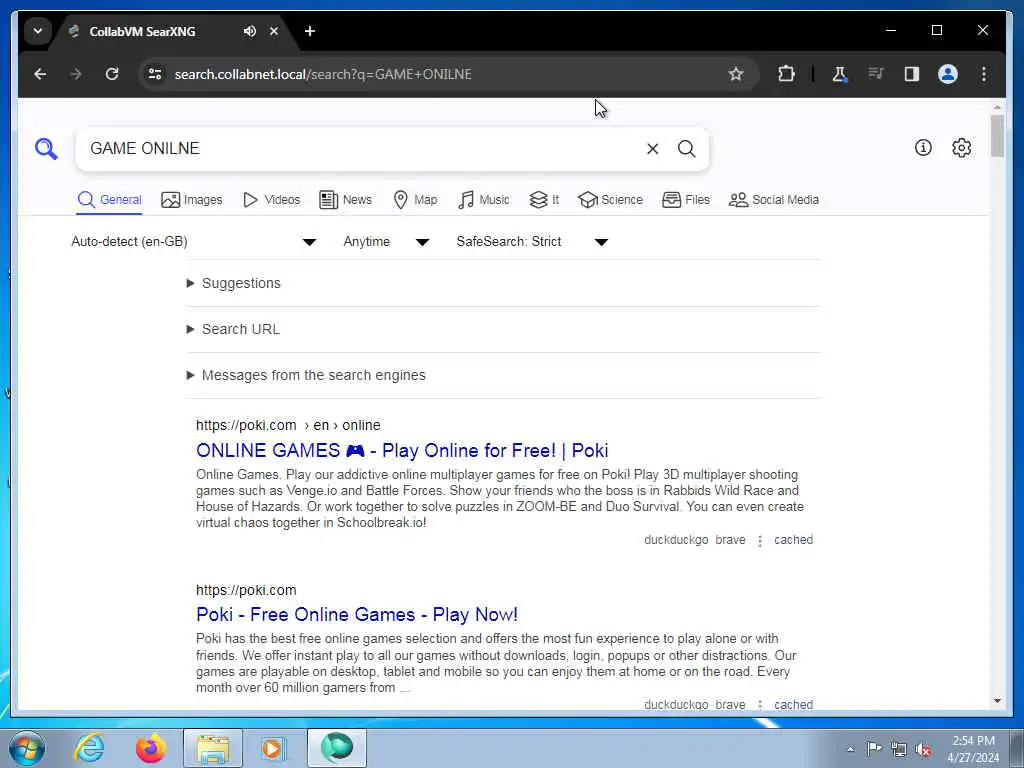Open the About info icon
The image size is (1024, 768).
(923, 148)
